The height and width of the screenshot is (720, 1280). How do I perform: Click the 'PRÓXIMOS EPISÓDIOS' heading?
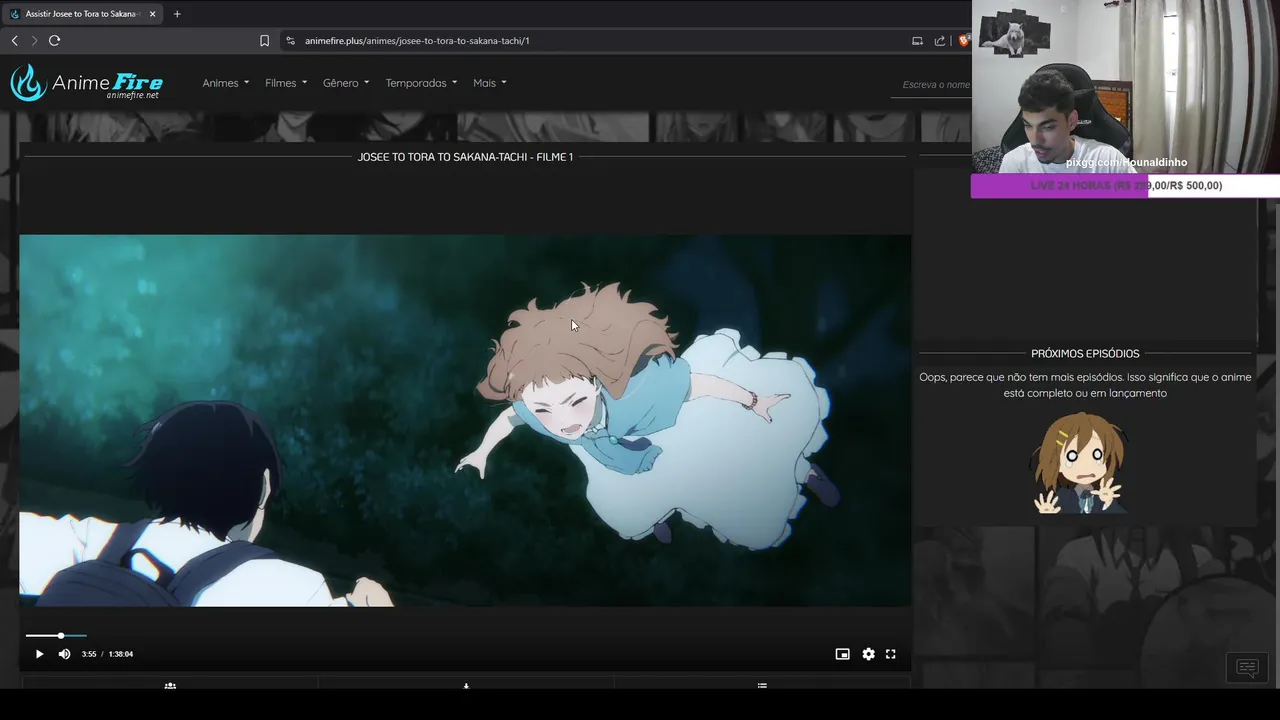point(1085,353)
